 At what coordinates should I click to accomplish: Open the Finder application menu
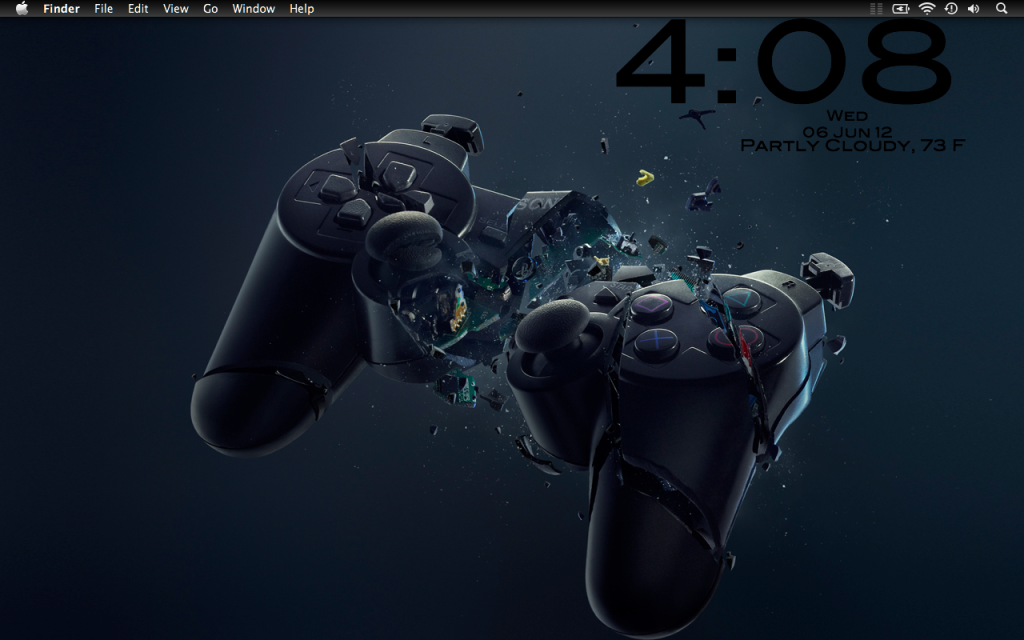click(x=61, y=8)
